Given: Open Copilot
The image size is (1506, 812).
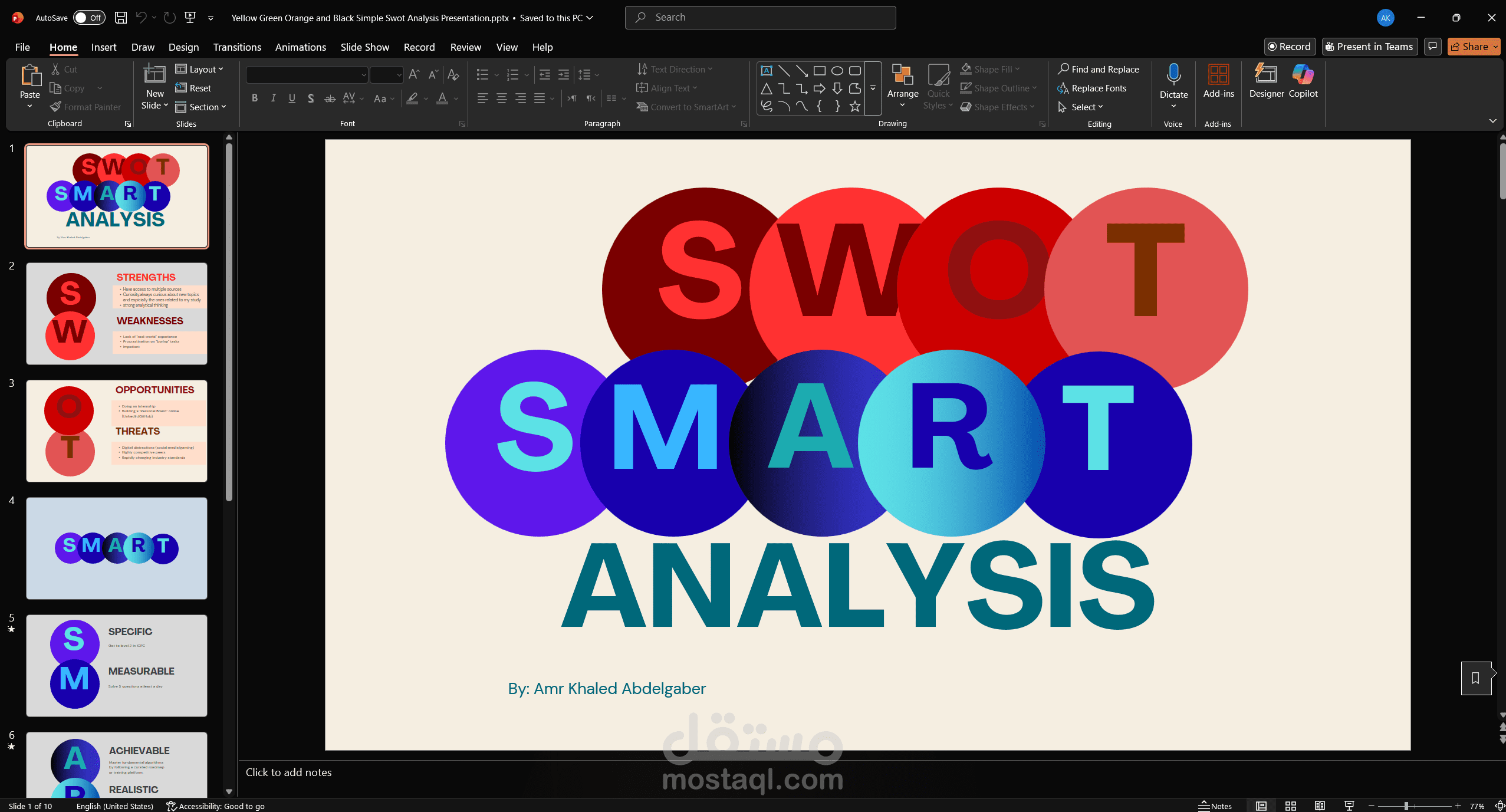Looking at the screenshot, I should click(x=1303, y=83).
